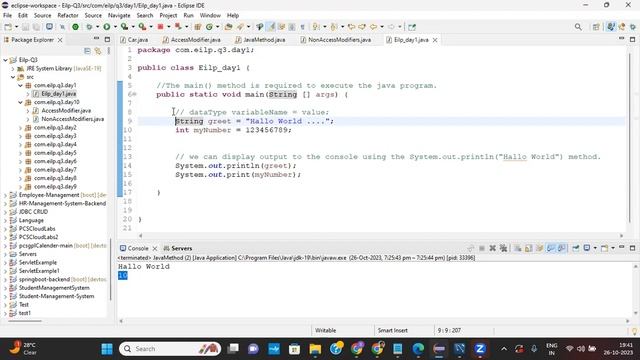Close the Eilp_day1.java tab
The height and width of the screenshot is (360, 640).
435,40
